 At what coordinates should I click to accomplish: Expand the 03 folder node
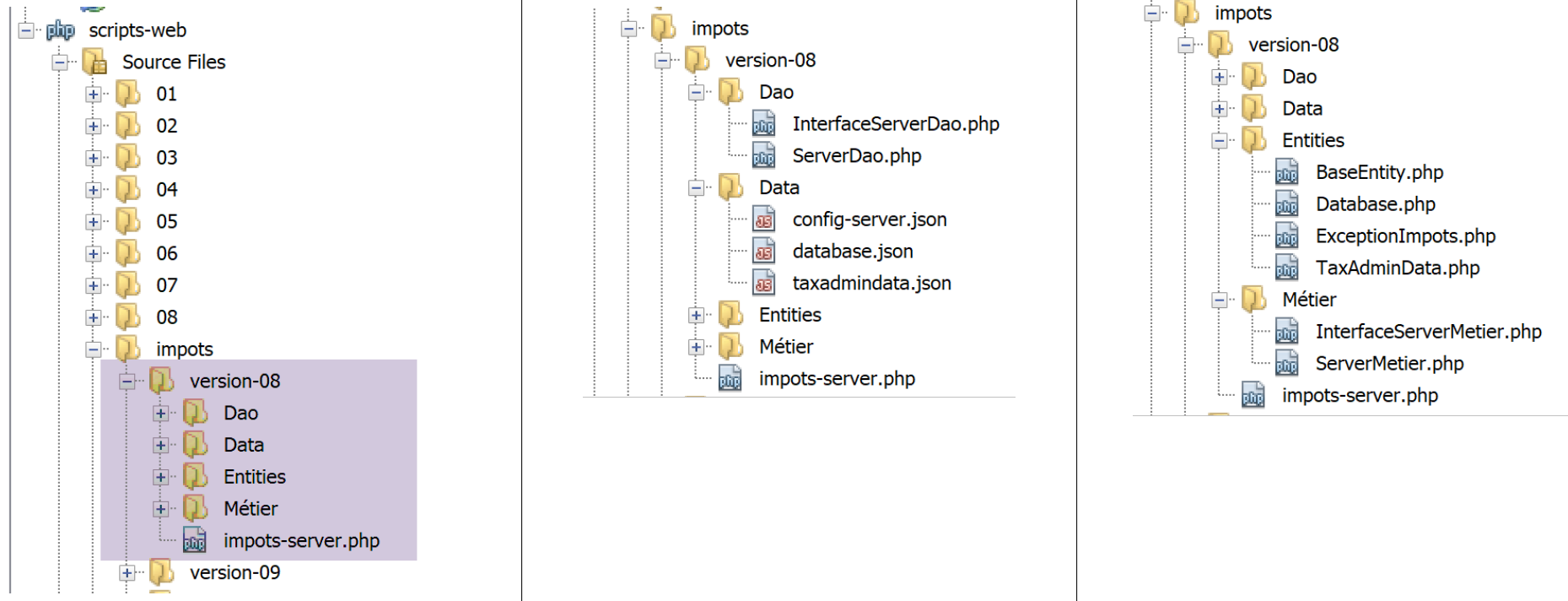click(94, 158)
